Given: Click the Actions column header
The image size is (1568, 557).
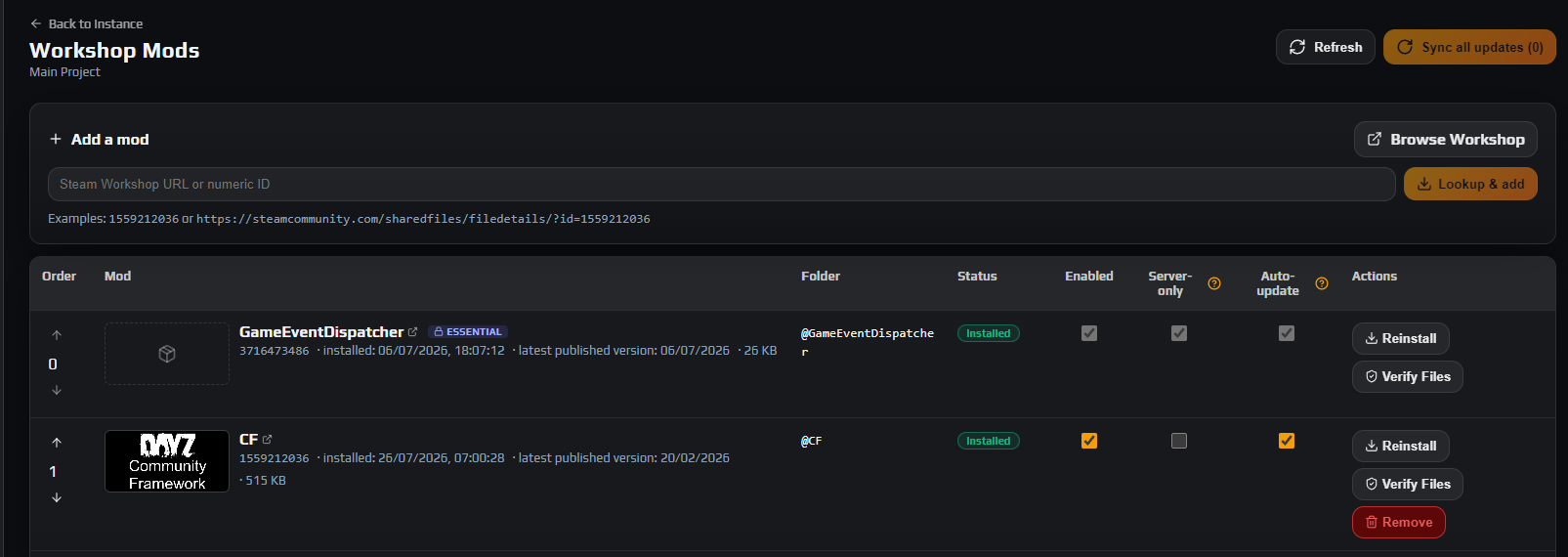Looking at the screenshot, I should click(x=1375, y=277).
